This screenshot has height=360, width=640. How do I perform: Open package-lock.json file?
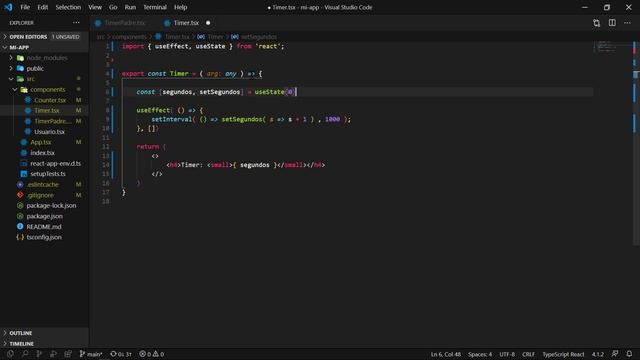[x=44, y=206]
